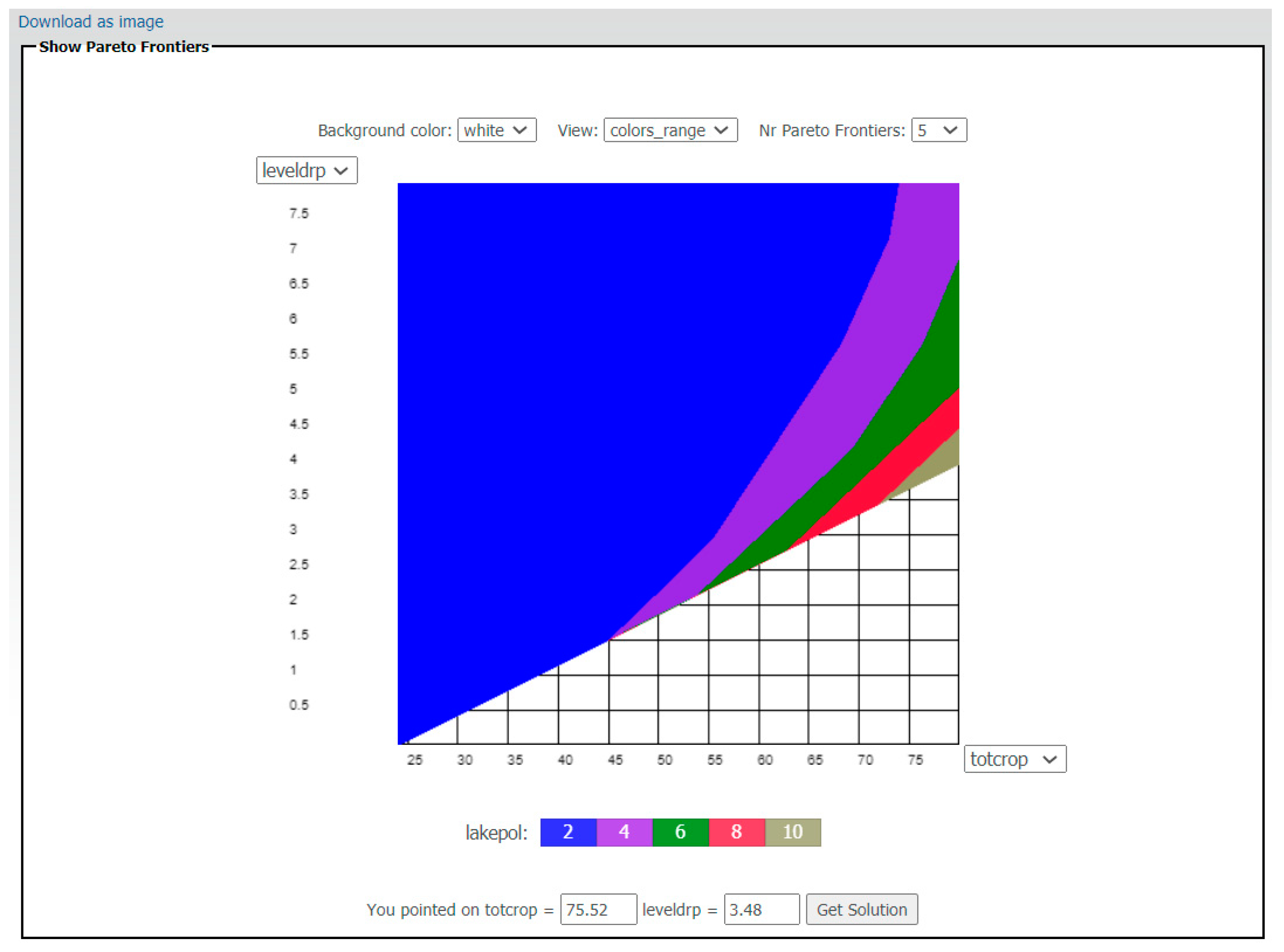Click the Download as image link
Screen dimensions: 1284x952
pyautogui.click(x=90, y=22)
